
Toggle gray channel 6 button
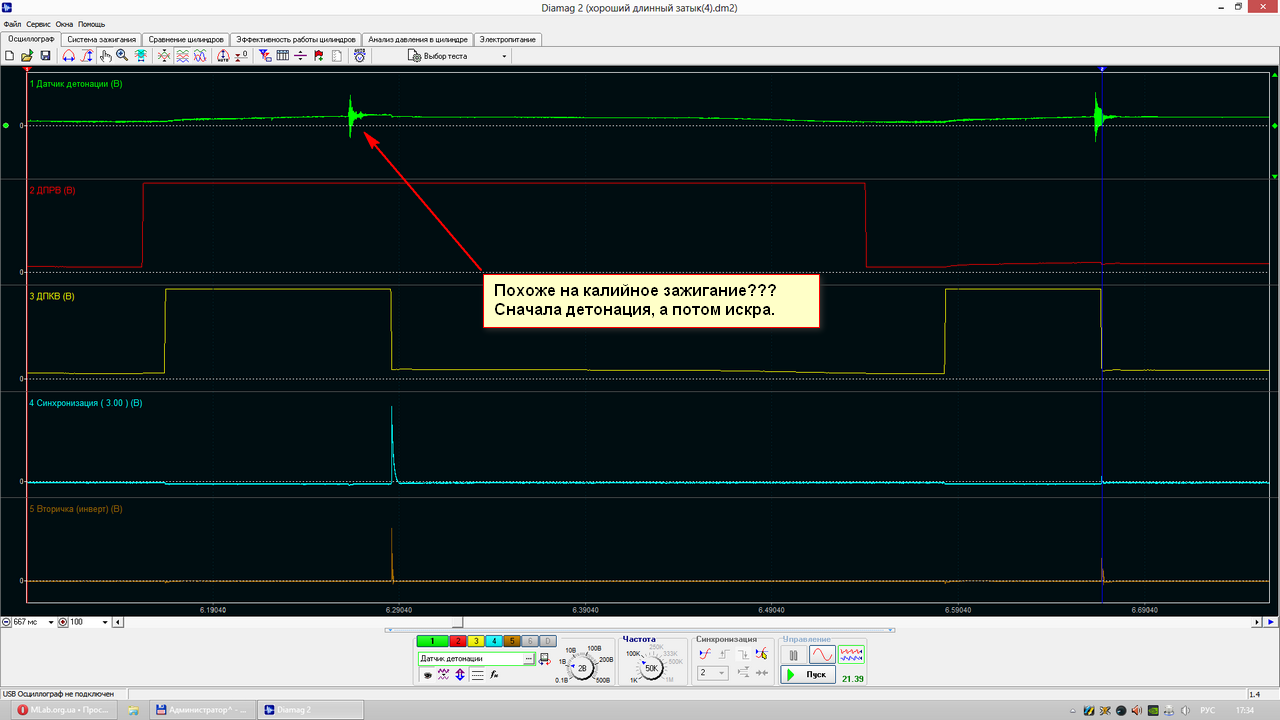[530, 640]
